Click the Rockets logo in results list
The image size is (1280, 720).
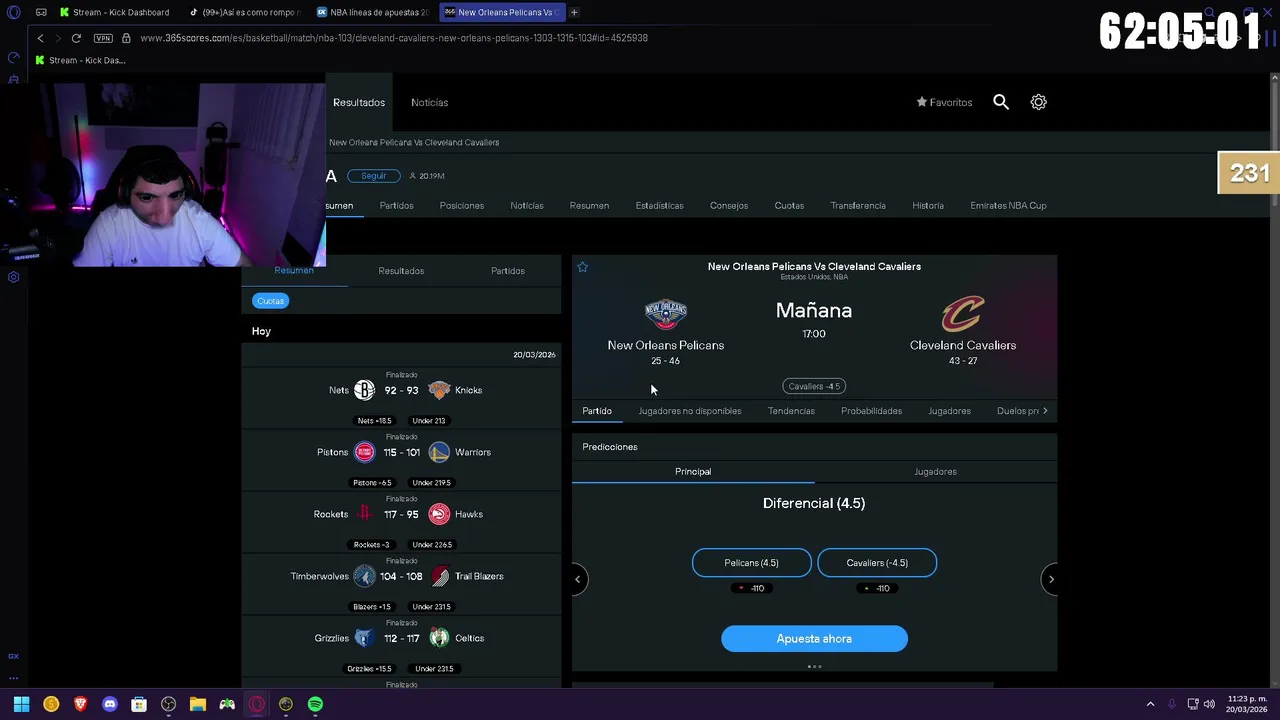point(364,514)
